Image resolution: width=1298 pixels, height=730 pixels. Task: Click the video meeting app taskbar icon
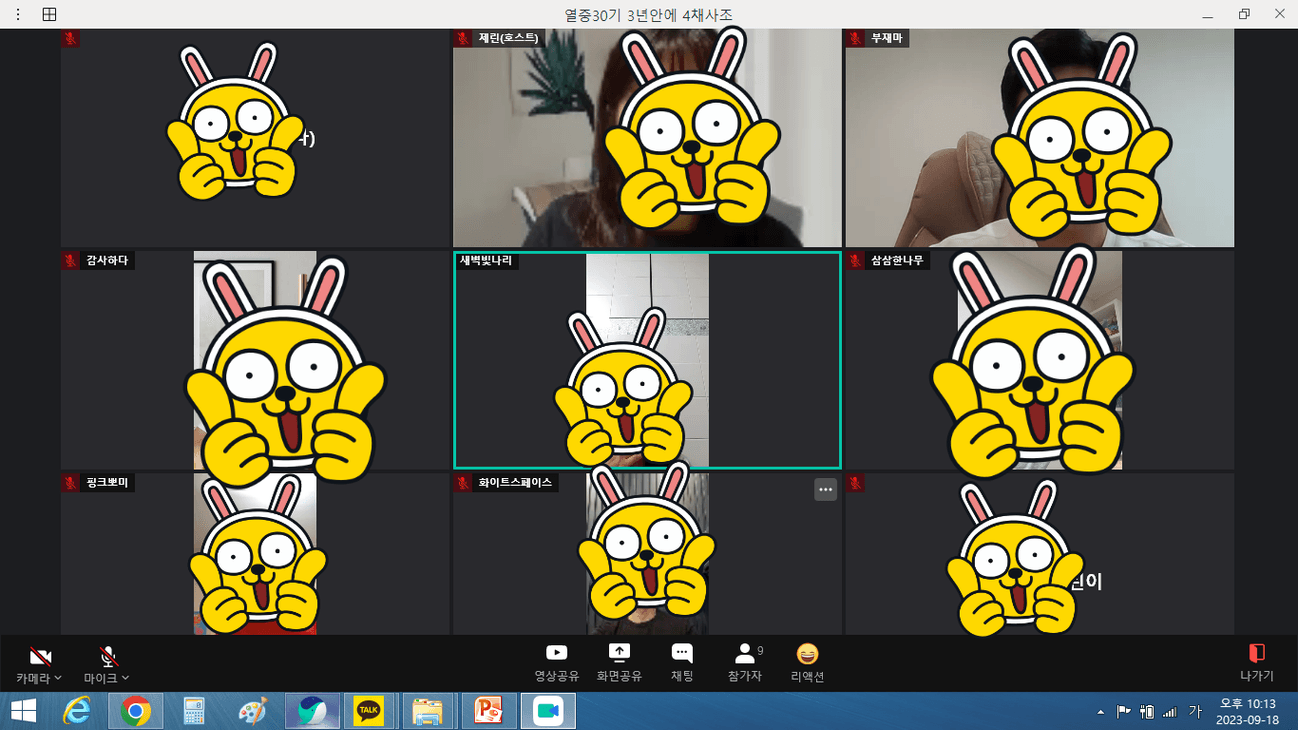(x=547, y=711)
